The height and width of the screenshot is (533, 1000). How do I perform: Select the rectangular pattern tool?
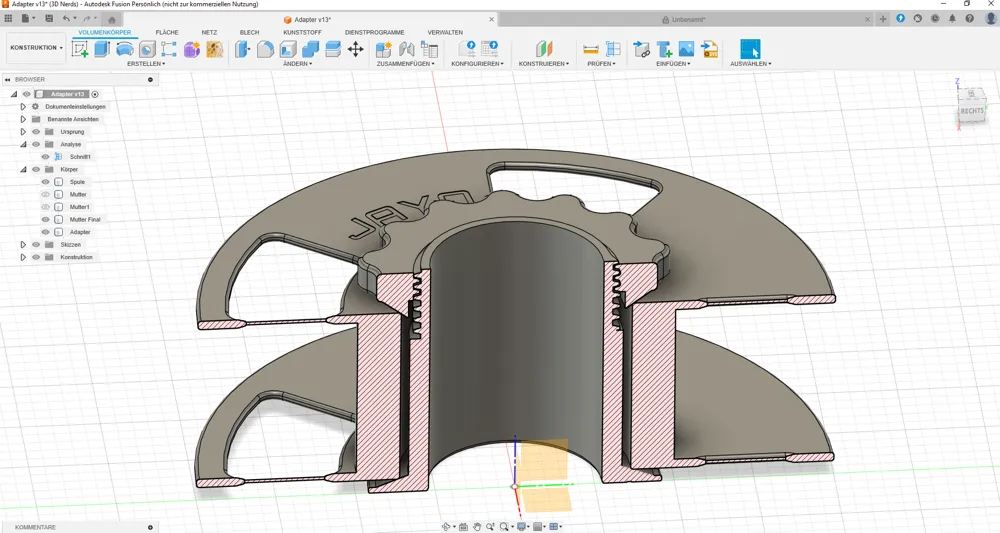tap(169, 49)
